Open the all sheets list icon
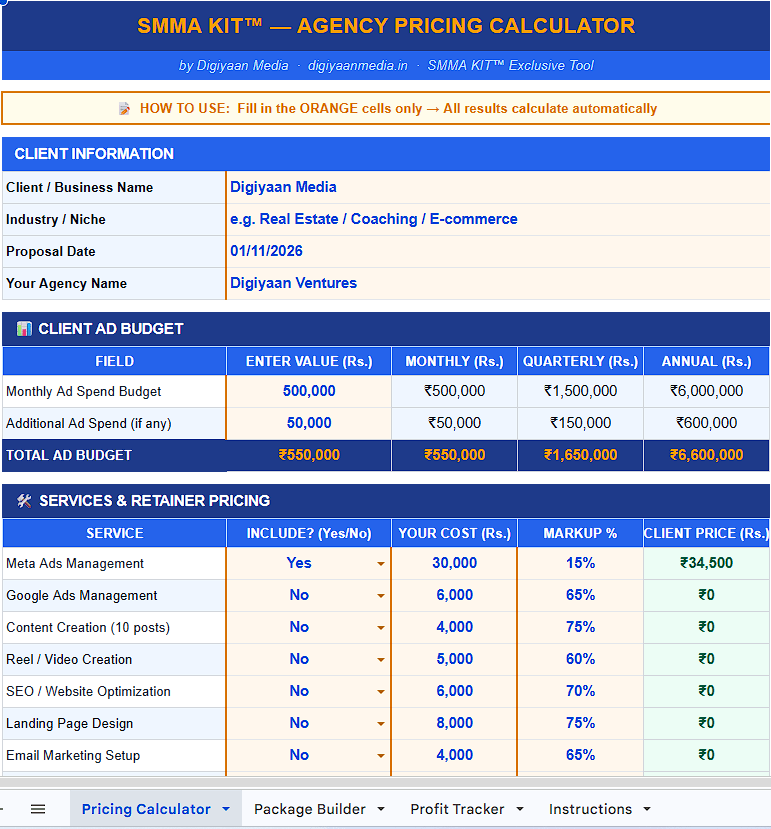 point(38,809)
